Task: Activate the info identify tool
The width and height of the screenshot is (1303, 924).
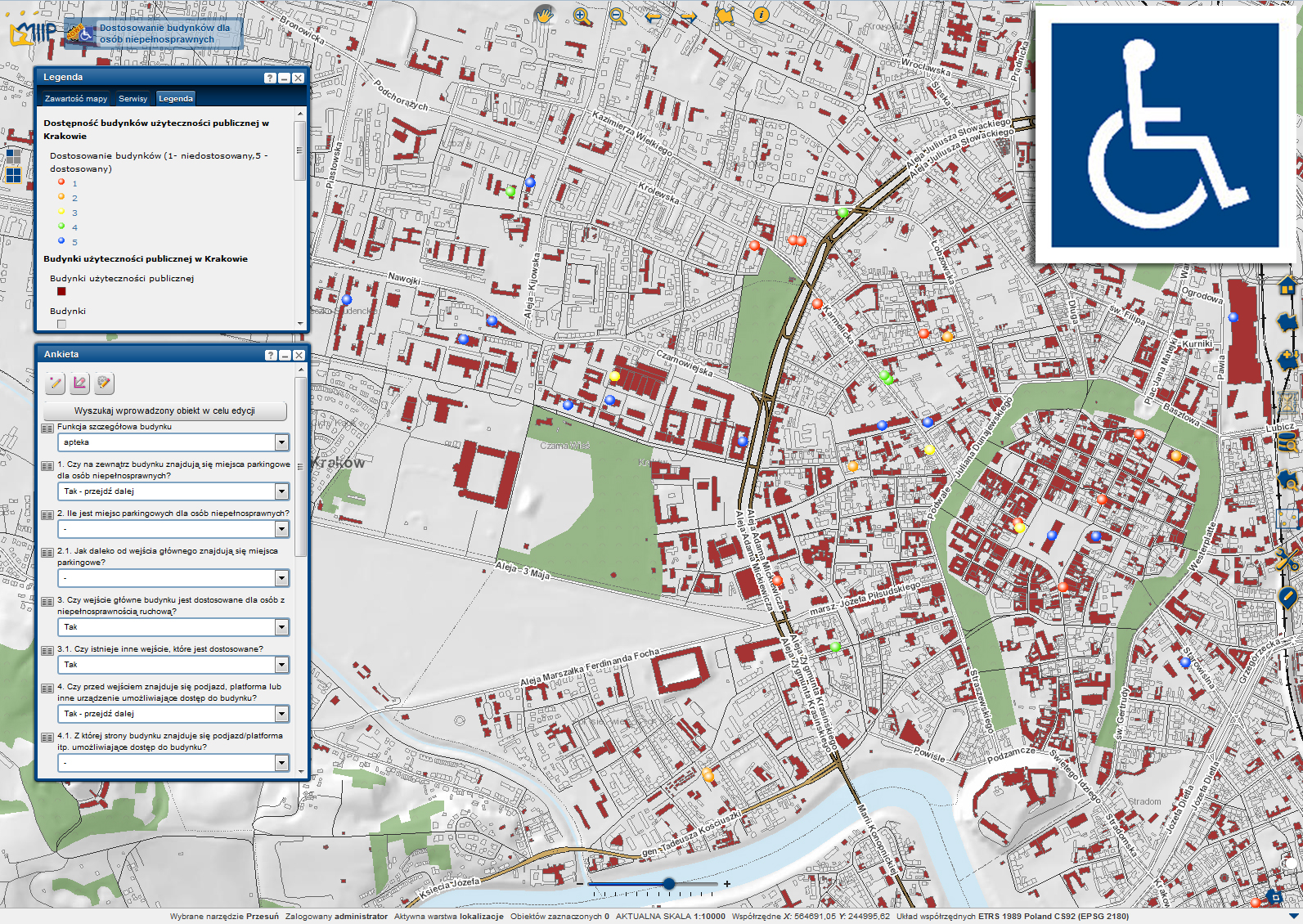Action: [761, 15]
